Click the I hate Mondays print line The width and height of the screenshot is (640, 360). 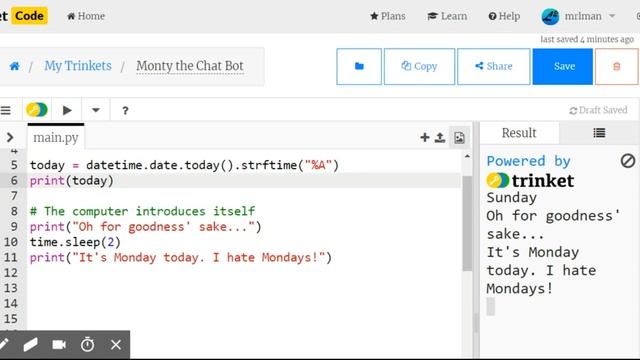pyautogui.click(x=180, y=258)
